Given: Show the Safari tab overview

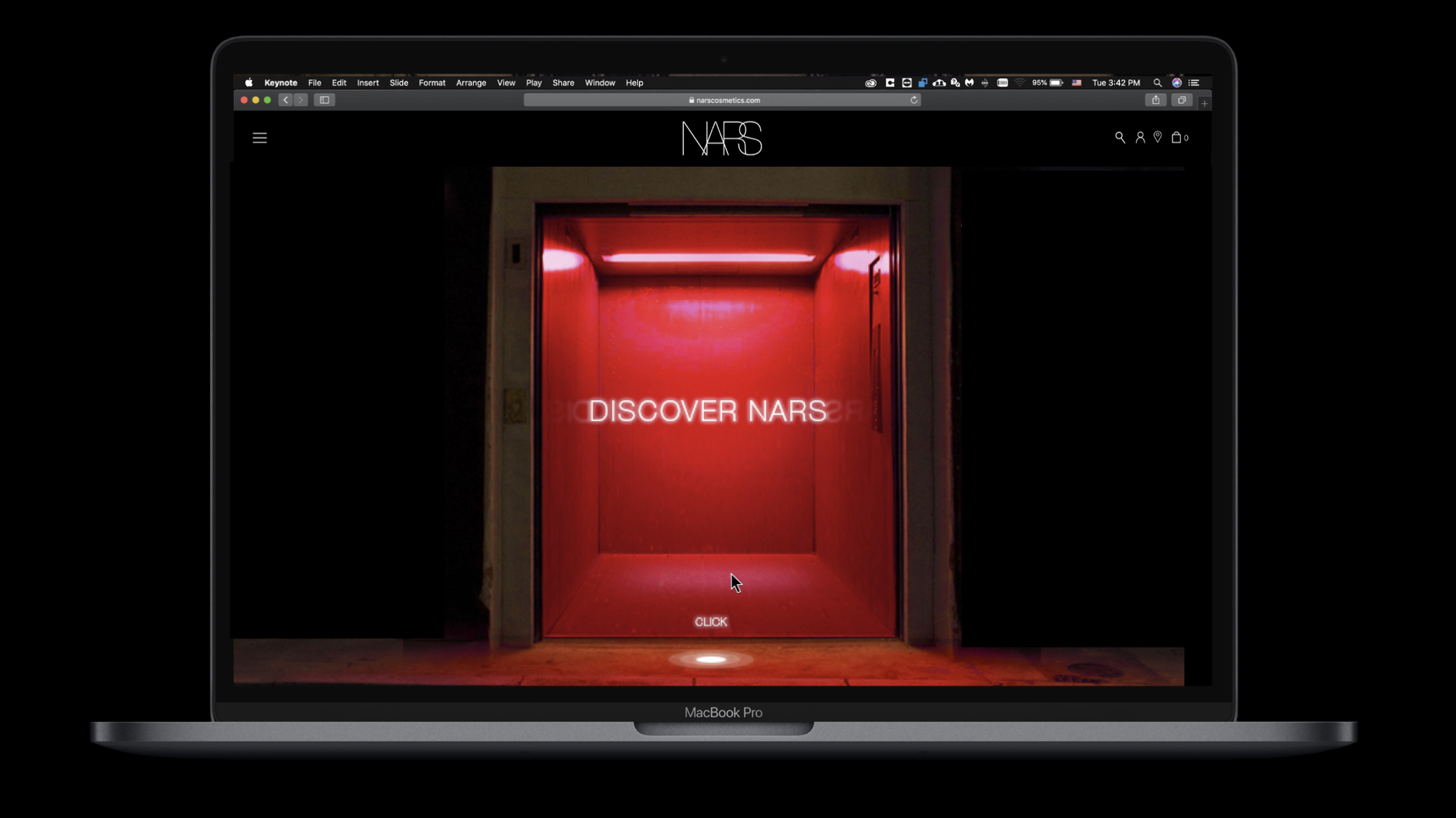Looking at the screenshot, I should (1182, 99).
